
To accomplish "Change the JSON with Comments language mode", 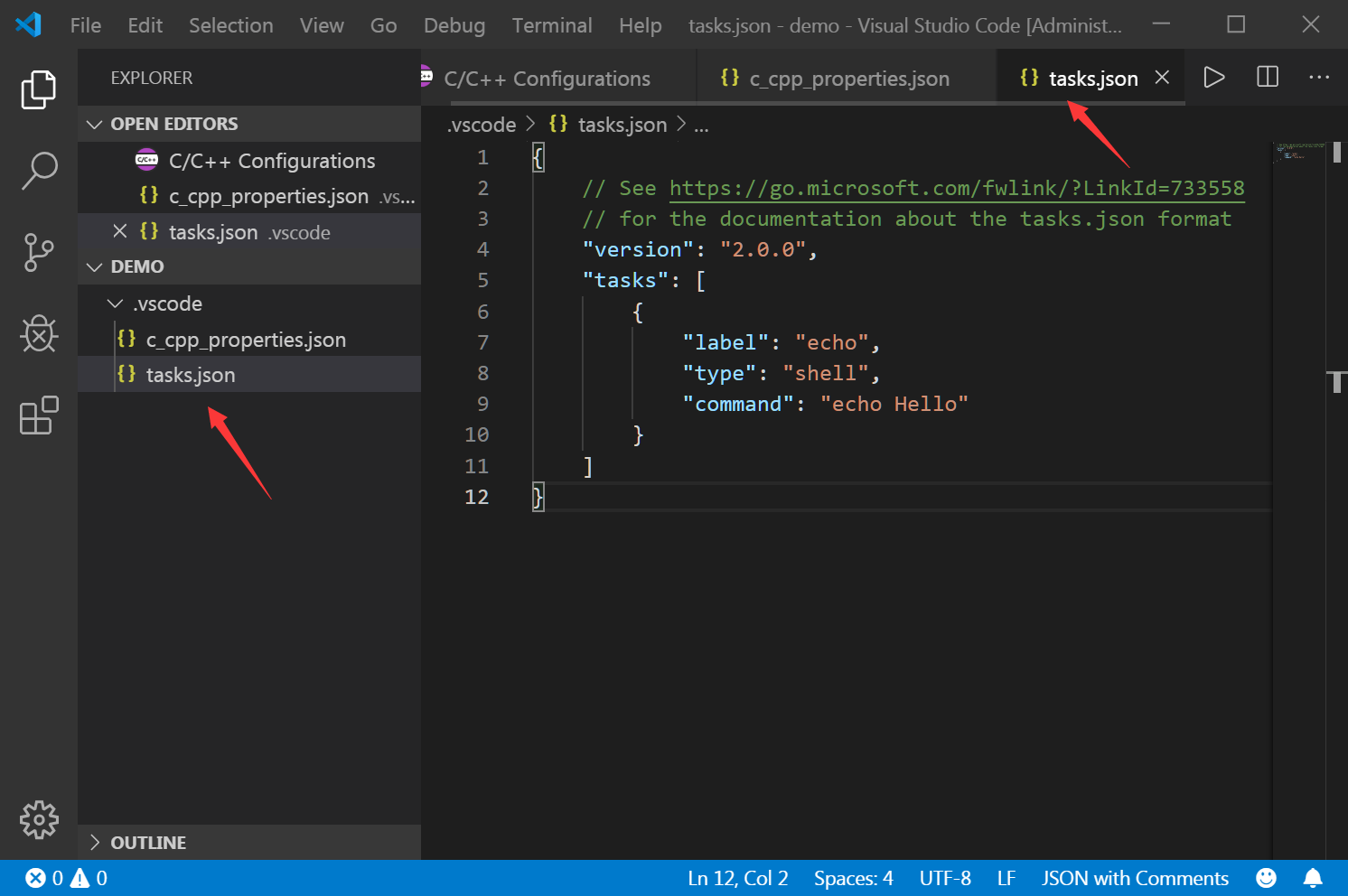I will (x=1135, y=877).
